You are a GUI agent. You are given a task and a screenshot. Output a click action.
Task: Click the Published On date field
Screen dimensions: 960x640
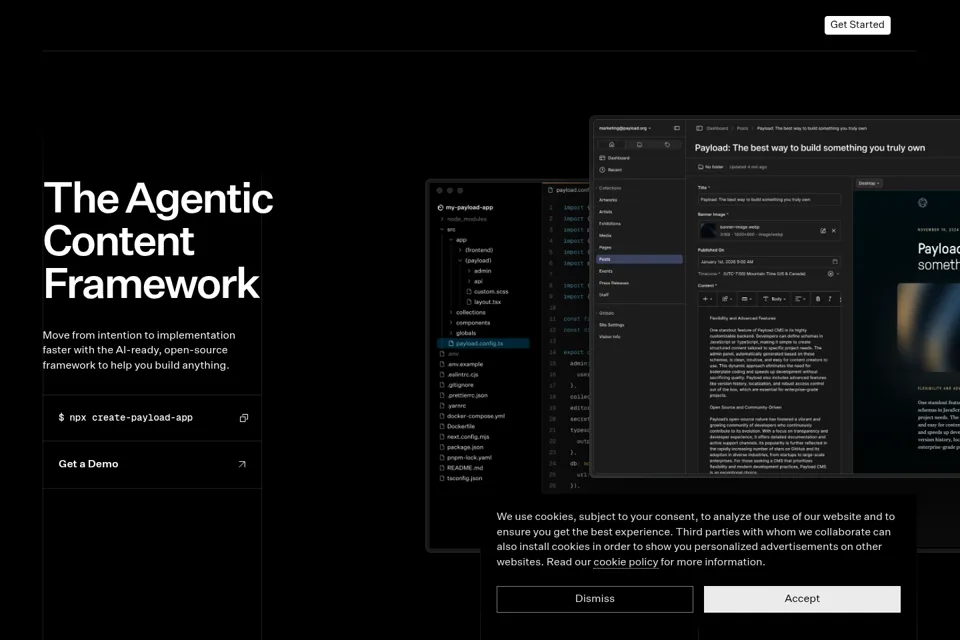[769, 262]
